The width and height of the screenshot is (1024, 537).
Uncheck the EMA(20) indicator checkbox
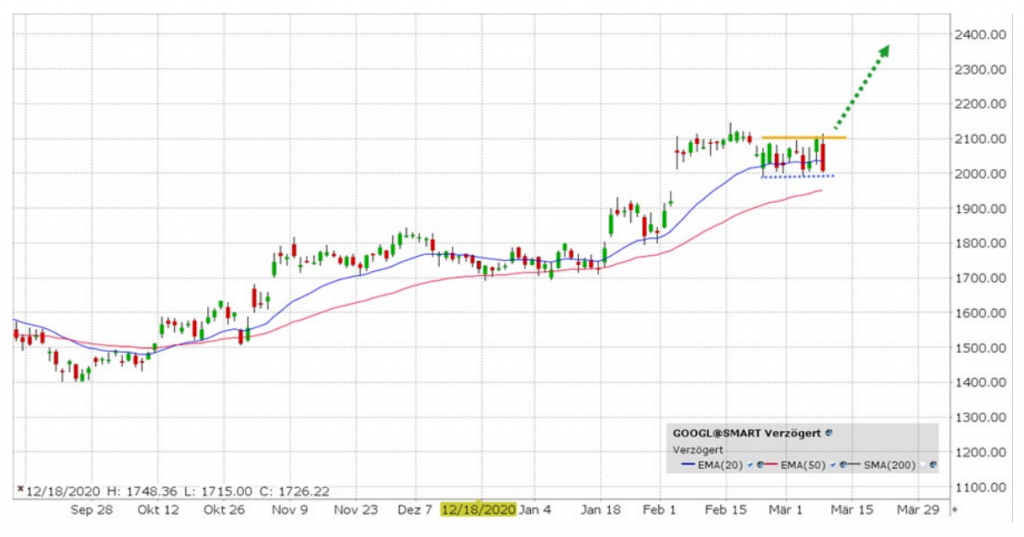click(x=750, y=465)
